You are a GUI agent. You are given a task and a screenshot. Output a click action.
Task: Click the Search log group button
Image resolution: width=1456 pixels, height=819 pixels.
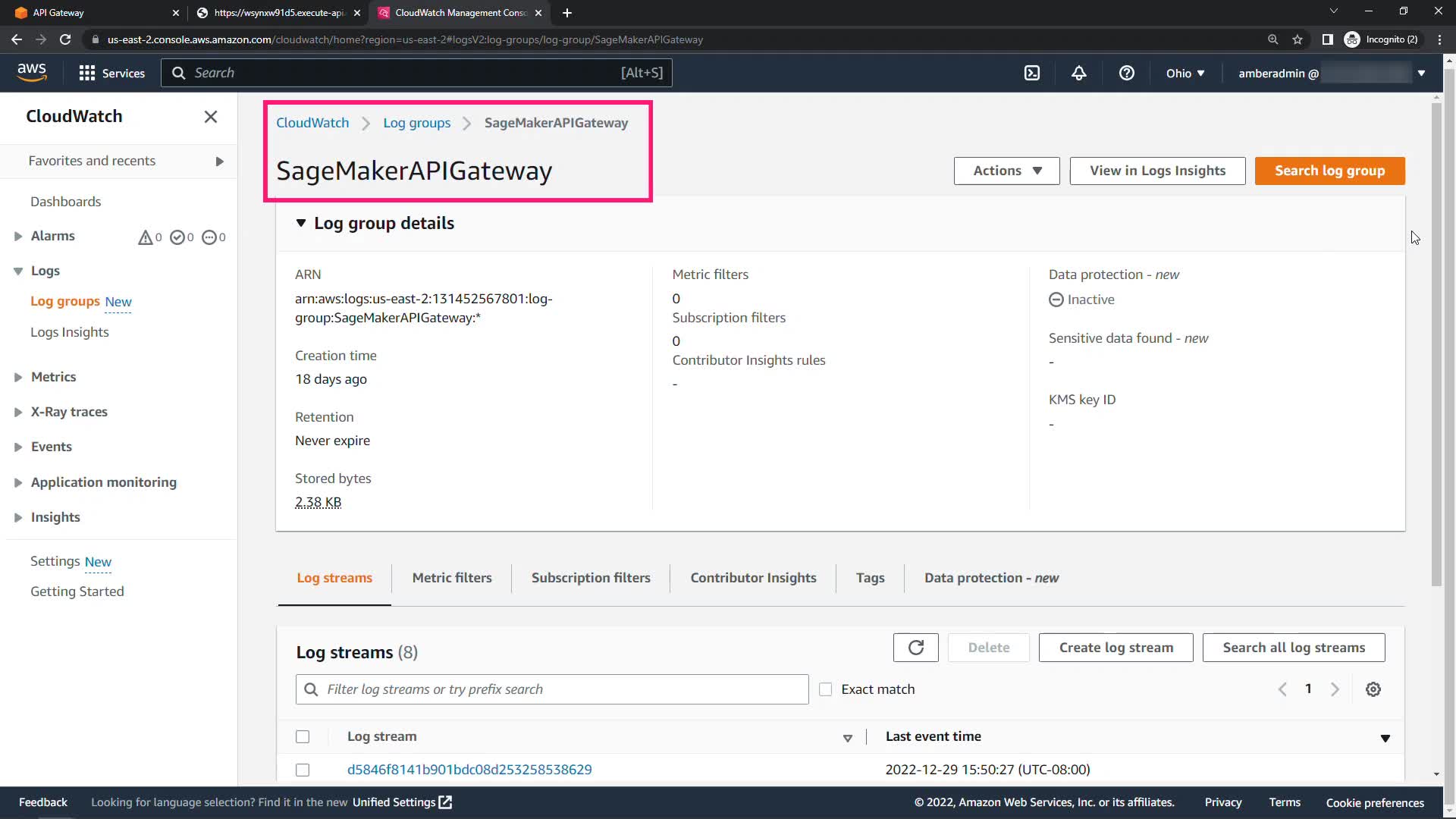(1329, 171)
